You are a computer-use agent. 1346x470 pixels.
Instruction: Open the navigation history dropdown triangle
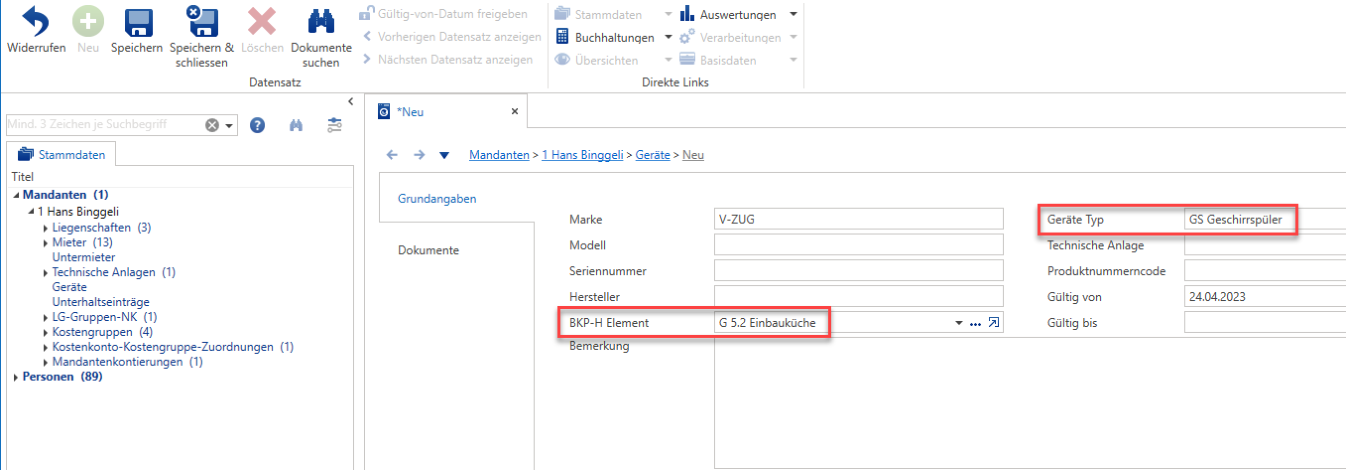point(444,155)
